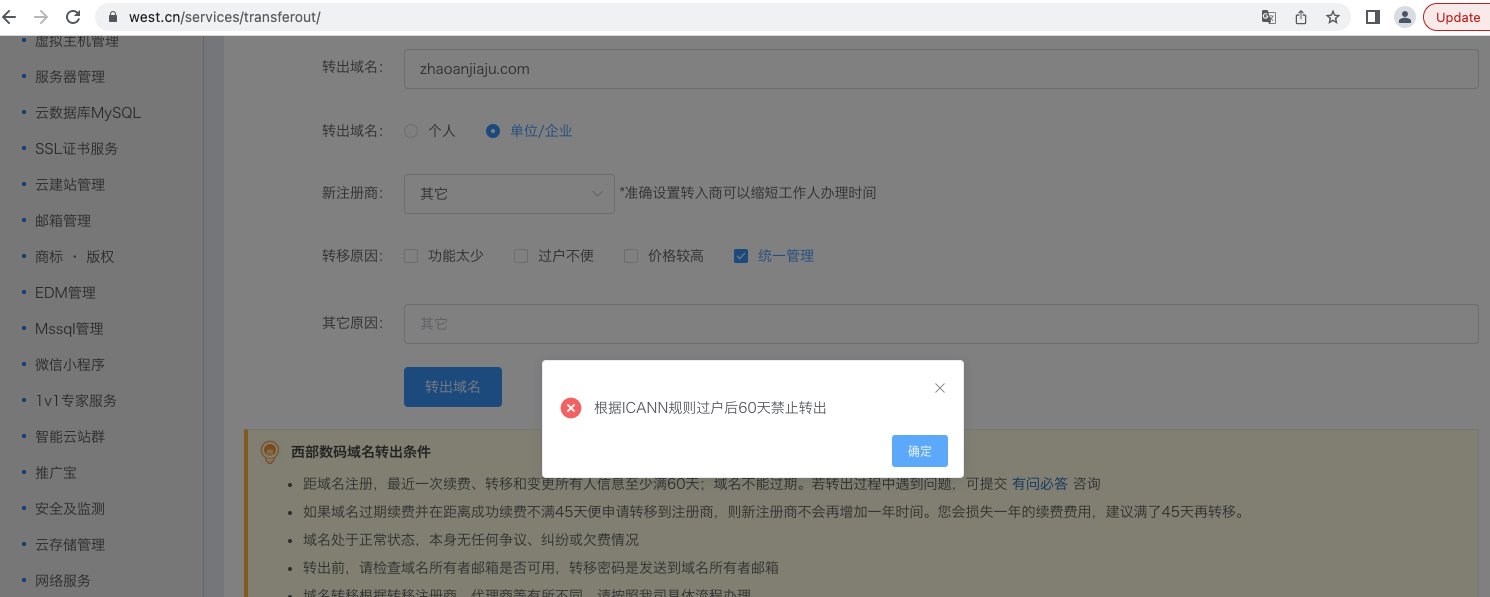This screenshot has width=1490, height=597.
Task: Click the share page icon
Action: pyautogui.click(x=1301, y=17)
